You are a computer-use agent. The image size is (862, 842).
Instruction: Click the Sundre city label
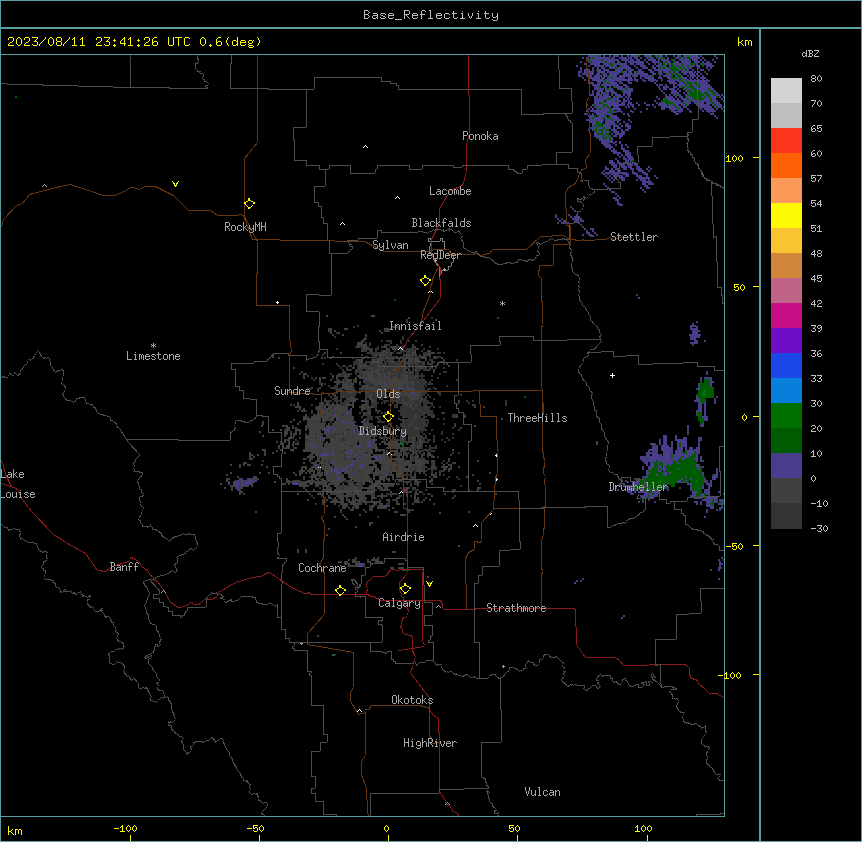click(292, 391)
